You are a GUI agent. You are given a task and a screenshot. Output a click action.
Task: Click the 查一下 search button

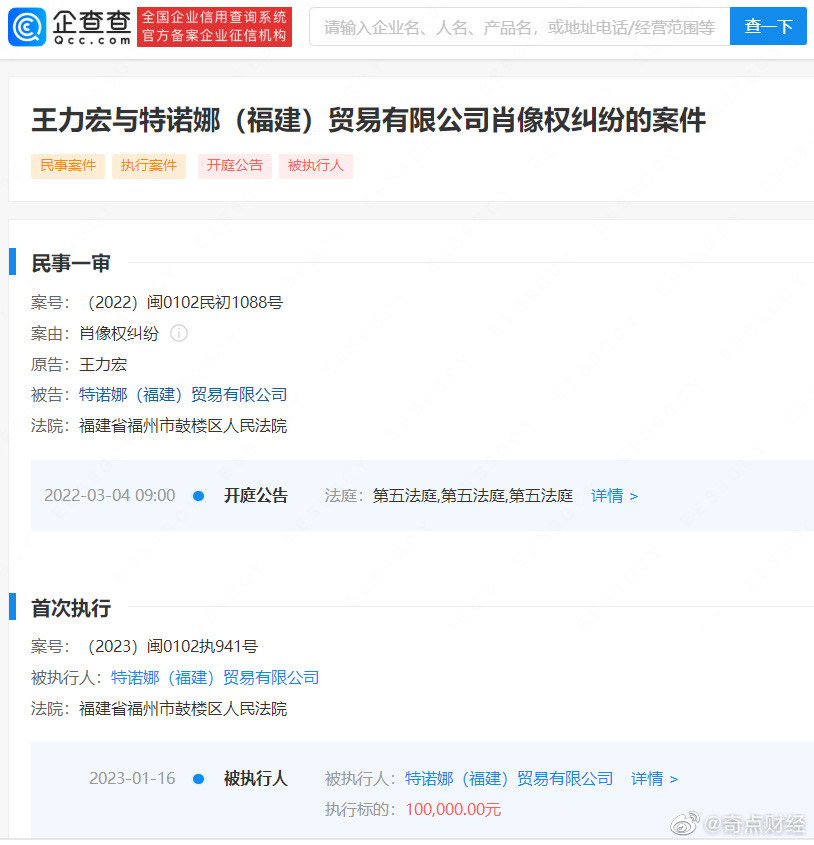768,26
